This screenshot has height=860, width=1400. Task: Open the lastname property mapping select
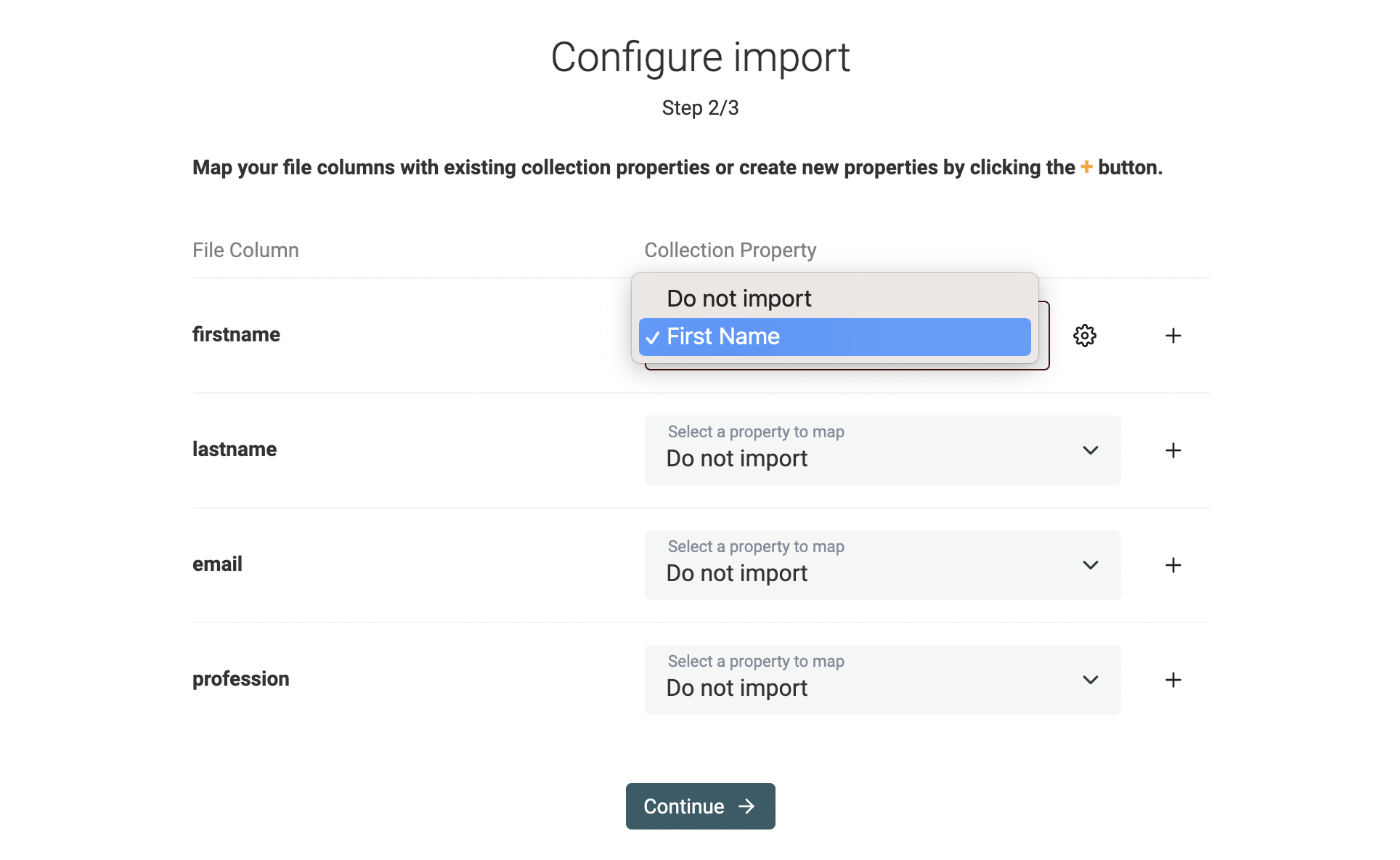click(x=882, y=450)
